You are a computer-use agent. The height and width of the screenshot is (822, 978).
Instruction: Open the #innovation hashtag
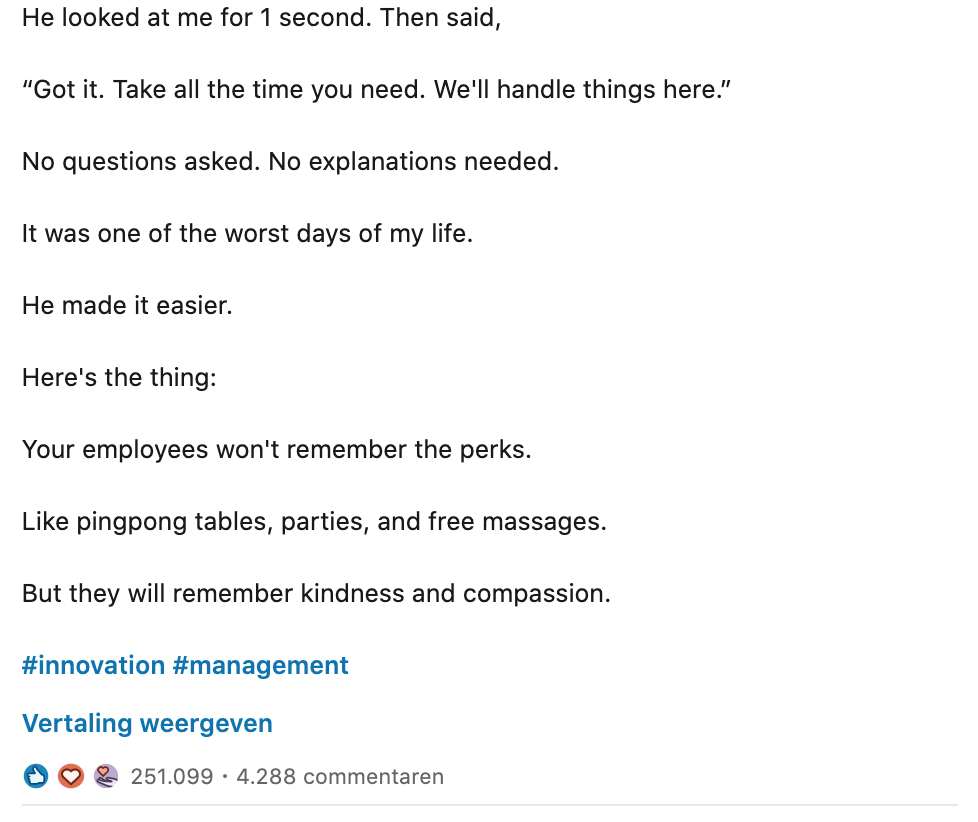[x=93, y=665]
